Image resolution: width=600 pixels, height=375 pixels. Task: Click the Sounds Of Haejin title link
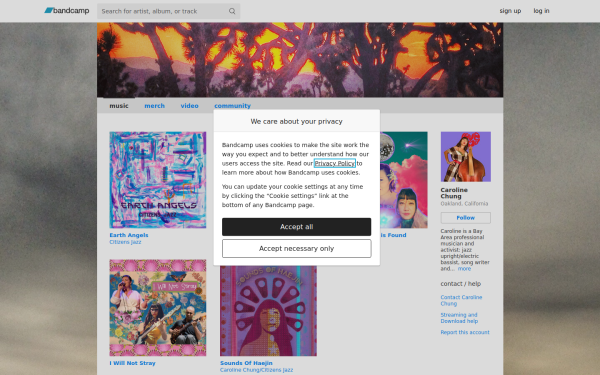tap(246, 363)
